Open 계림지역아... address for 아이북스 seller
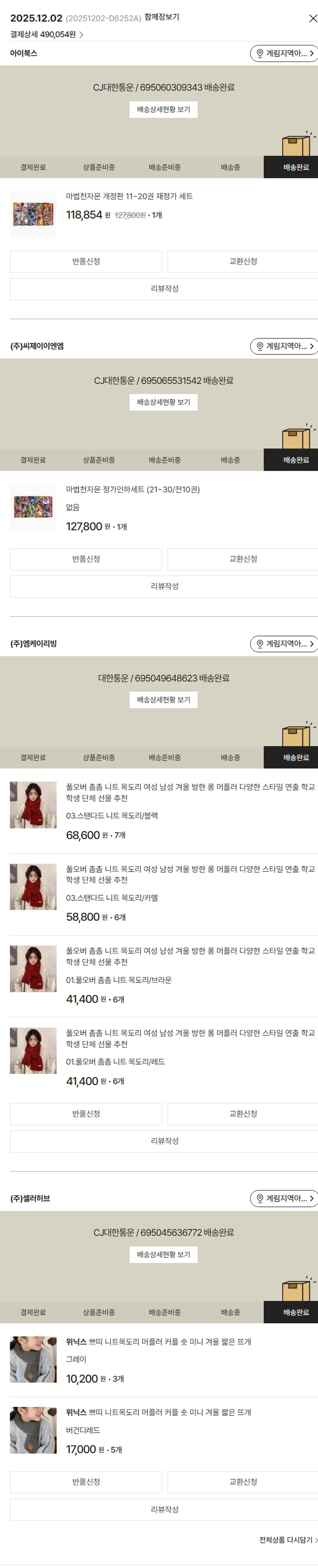The height and width of the screenshot is (1568, 318). click(x=284, y=53)
